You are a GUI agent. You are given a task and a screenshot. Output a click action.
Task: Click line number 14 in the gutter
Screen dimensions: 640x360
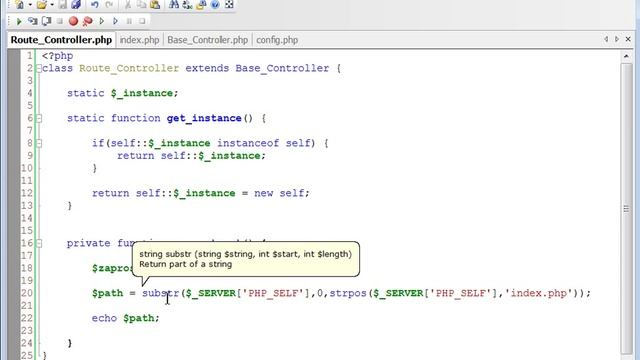(27, 218)
